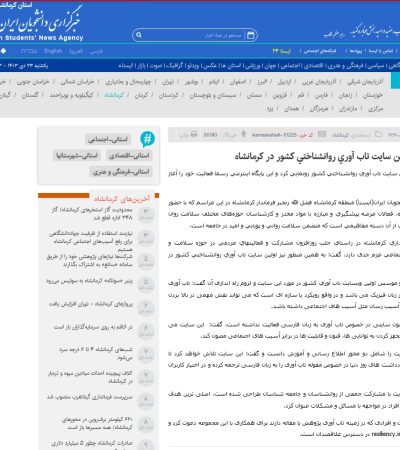Select آذربایجان شرقی province
Screen dimensions: 400x450
point(365,82)
